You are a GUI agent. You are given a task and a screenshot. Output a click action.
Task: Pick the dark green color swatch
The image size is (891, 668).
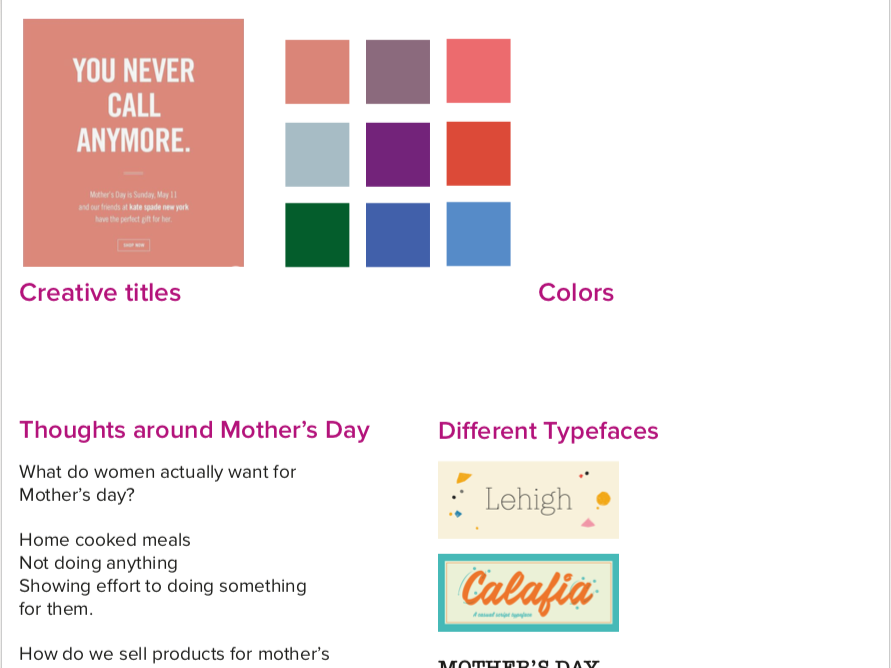(317, 235)
